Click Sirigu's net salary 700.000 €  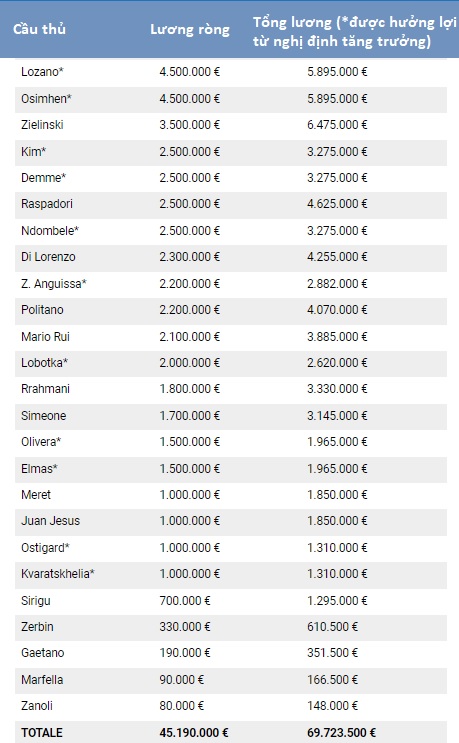pos(185,600)
